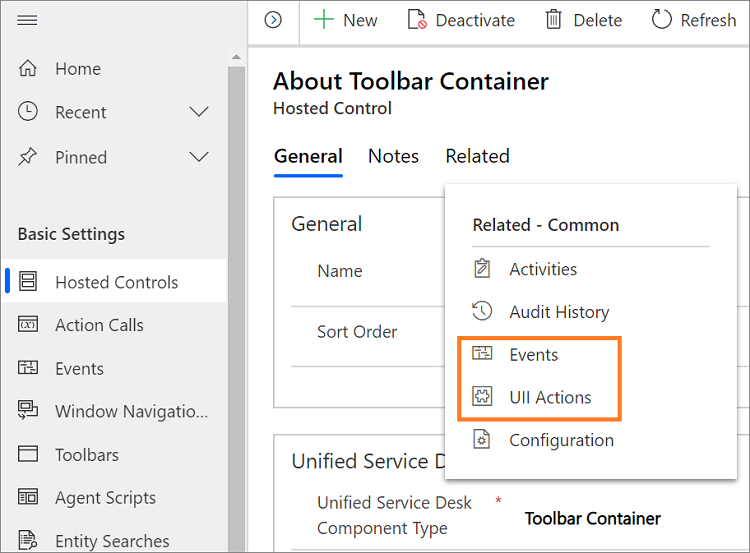
Task: Open the Related tab dropdown
Action: pos(477,156)
